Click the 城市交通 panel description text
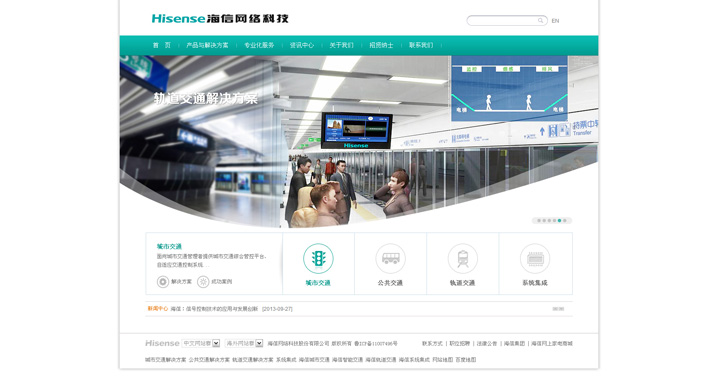Image resolution: width=718 pixels, height=377 pixels. tap(212, 261)
